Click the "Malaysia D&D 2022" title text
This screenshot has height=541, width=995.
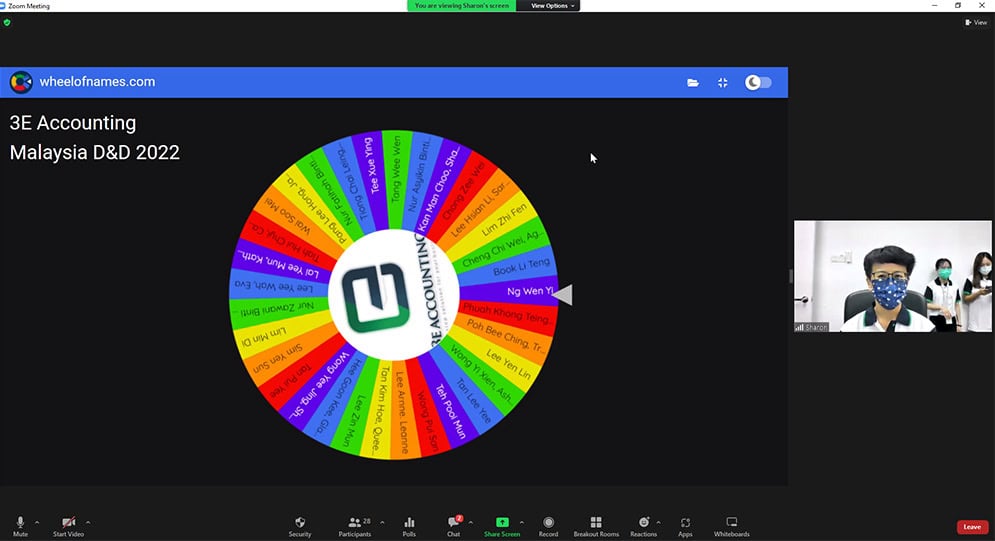click(95, 152)
